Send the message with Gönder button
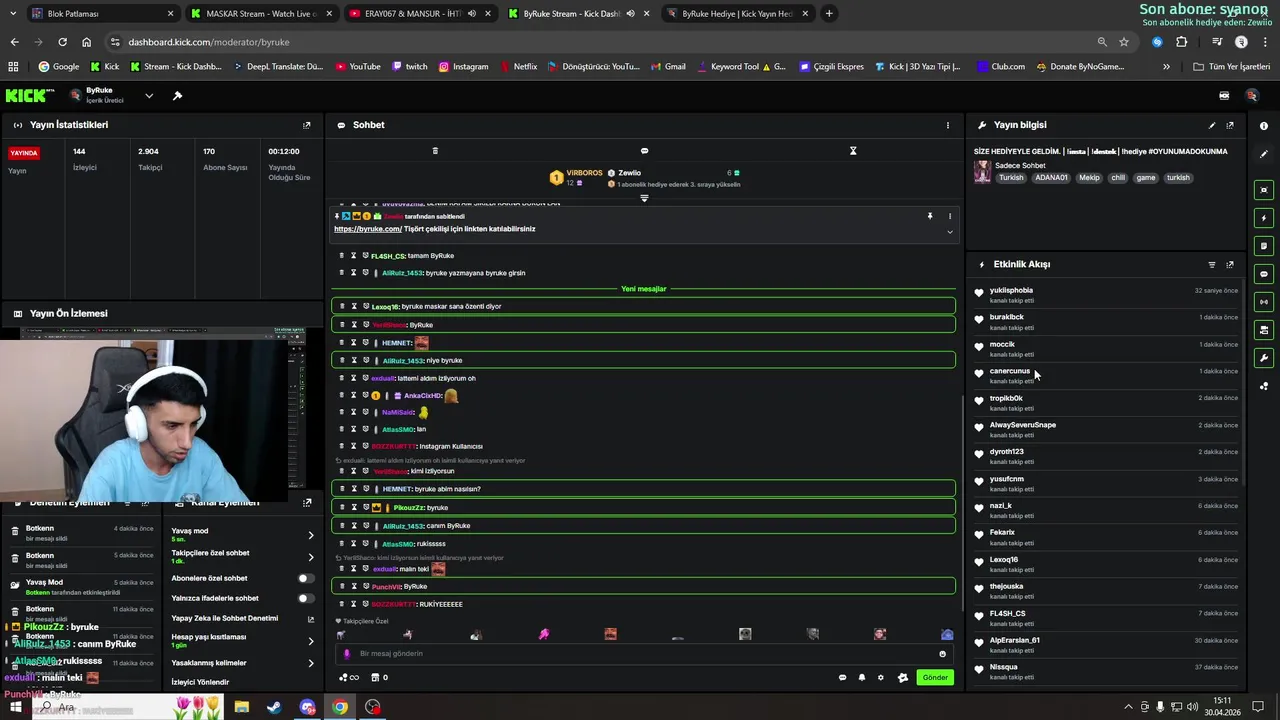 [935, 678]
